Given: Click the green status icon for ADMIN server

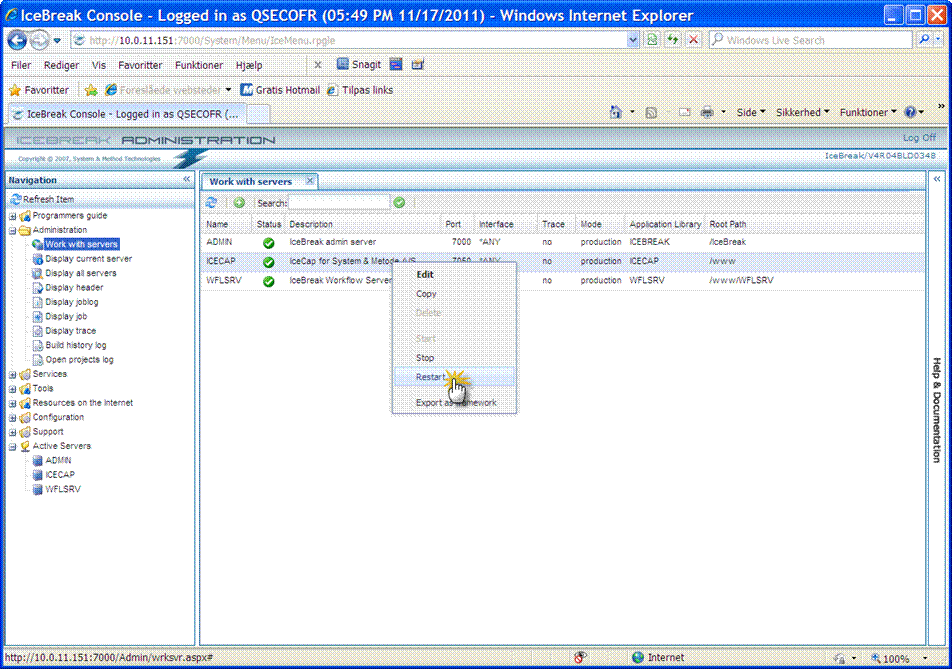Looking at the screenshot, I should click(268, 243).
